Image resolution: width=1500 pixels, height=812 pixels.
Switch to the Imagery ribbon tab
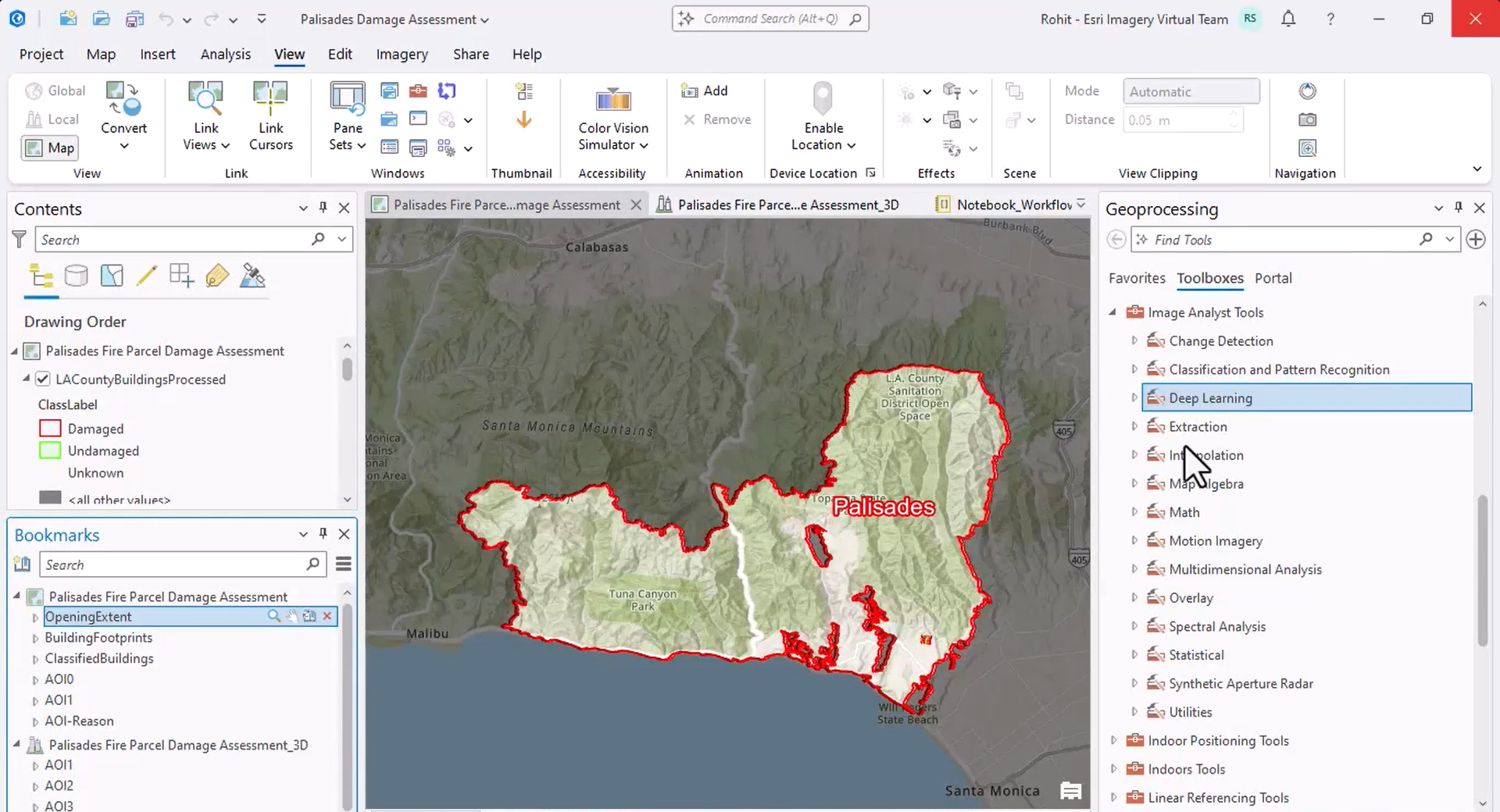(402, 54)
